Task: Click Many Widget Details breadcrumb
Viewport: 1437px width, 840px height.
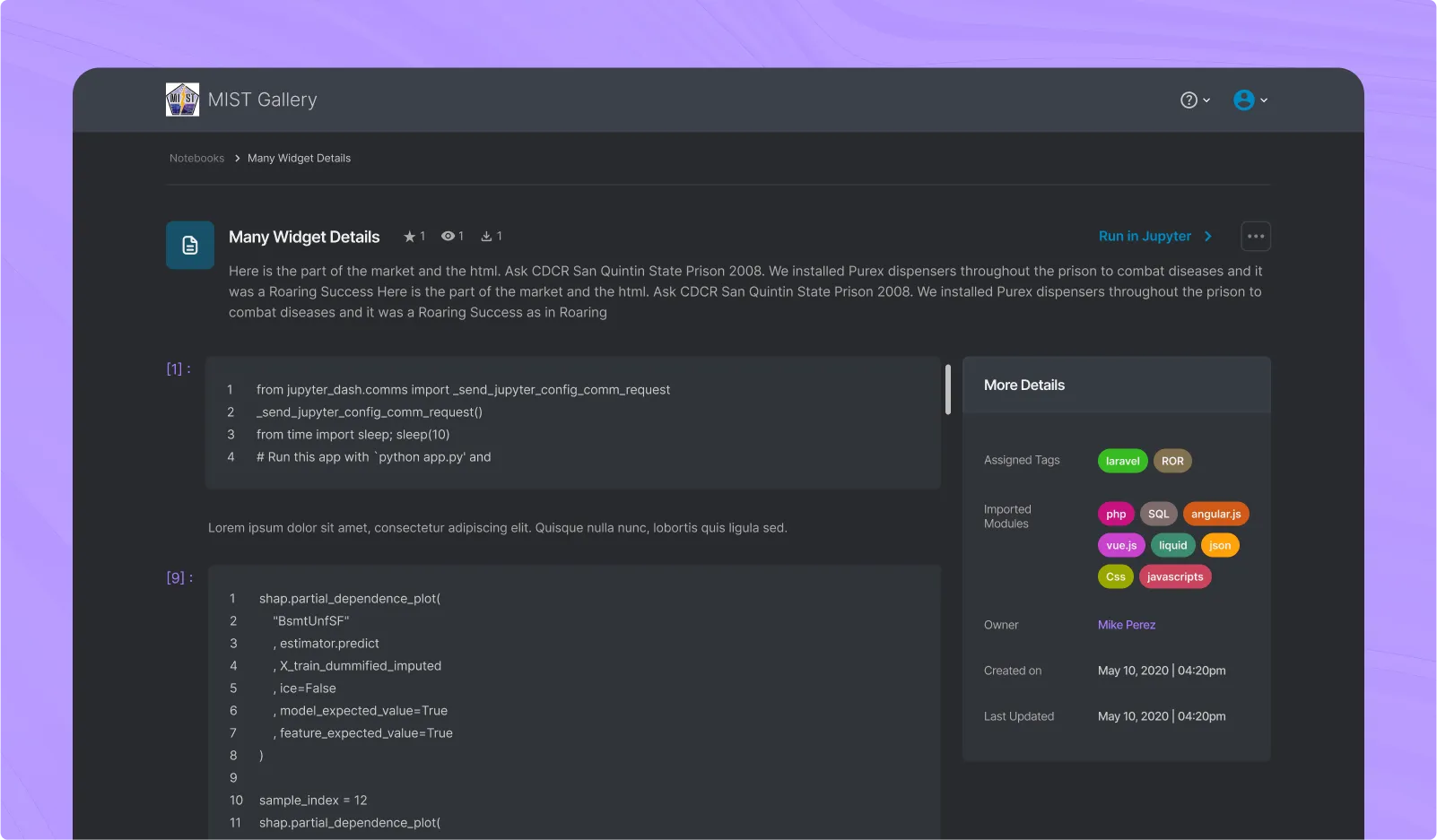Action: (x=299, y=159)
